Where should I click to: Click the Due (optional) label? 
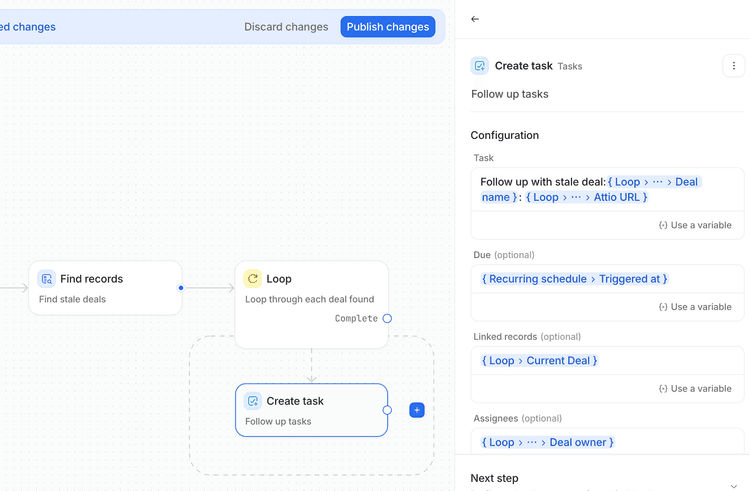click(504, 255)
